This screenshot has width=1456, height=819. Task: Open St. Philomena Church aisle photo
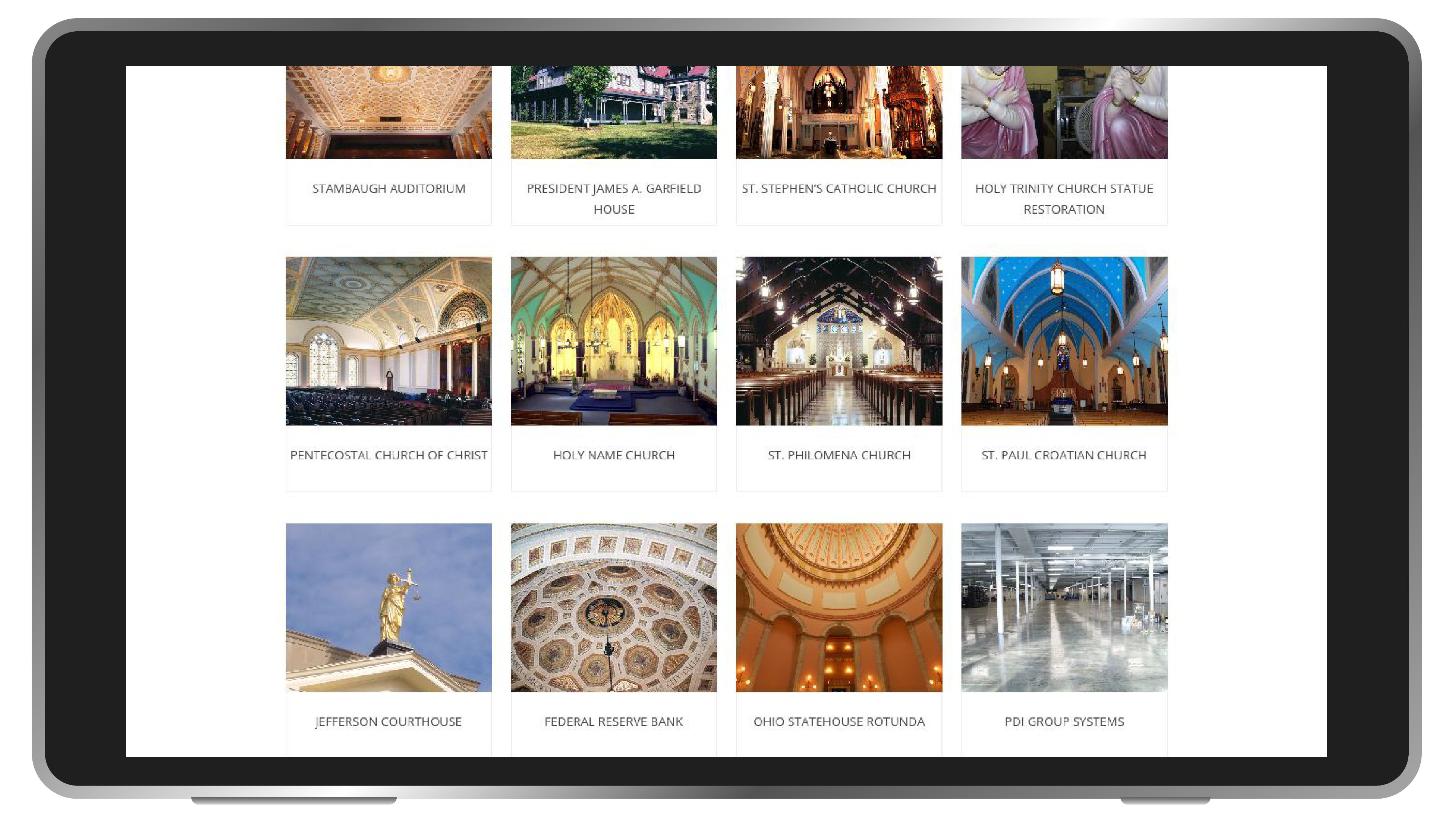click(x=838, y=340)
